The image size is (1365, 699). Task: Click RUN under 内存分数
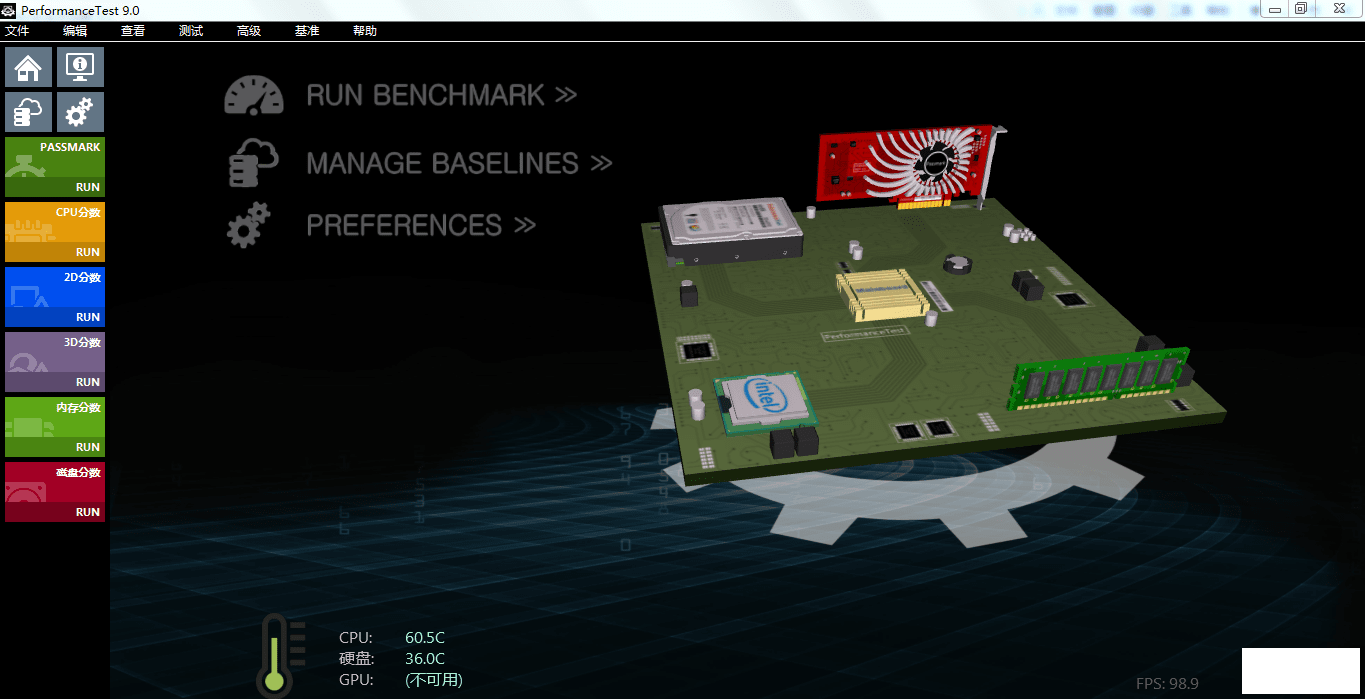pyautogui.click(x=88, y=447)
